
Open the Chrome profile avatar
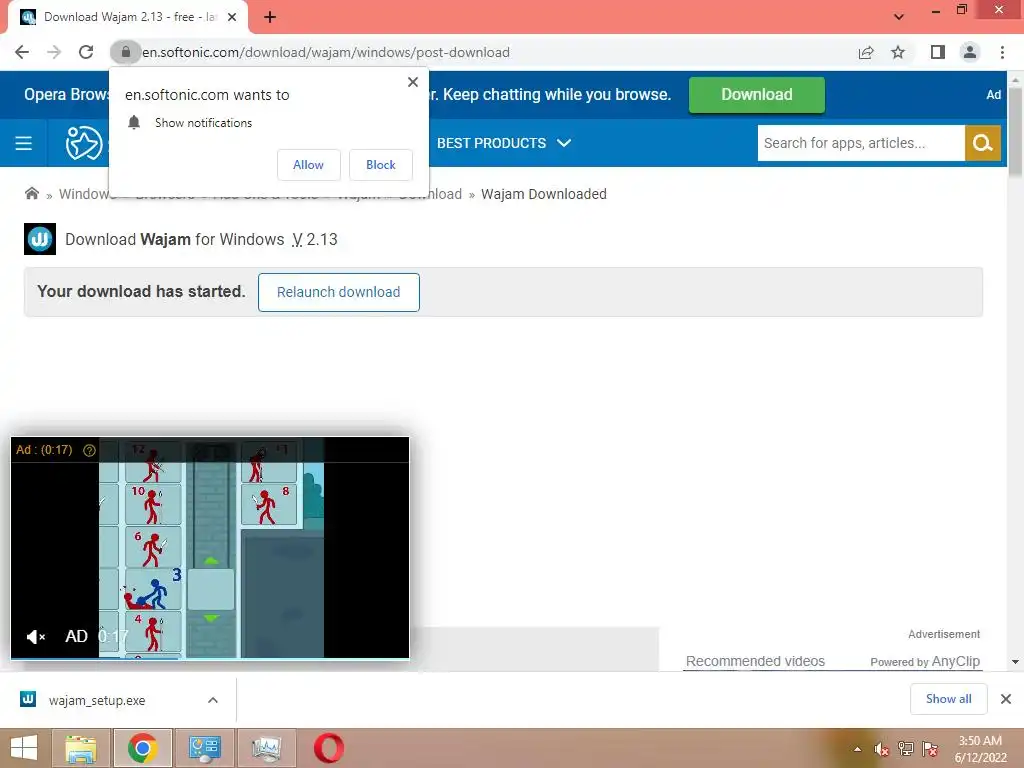pyautogui.click(x=970, y=52)
